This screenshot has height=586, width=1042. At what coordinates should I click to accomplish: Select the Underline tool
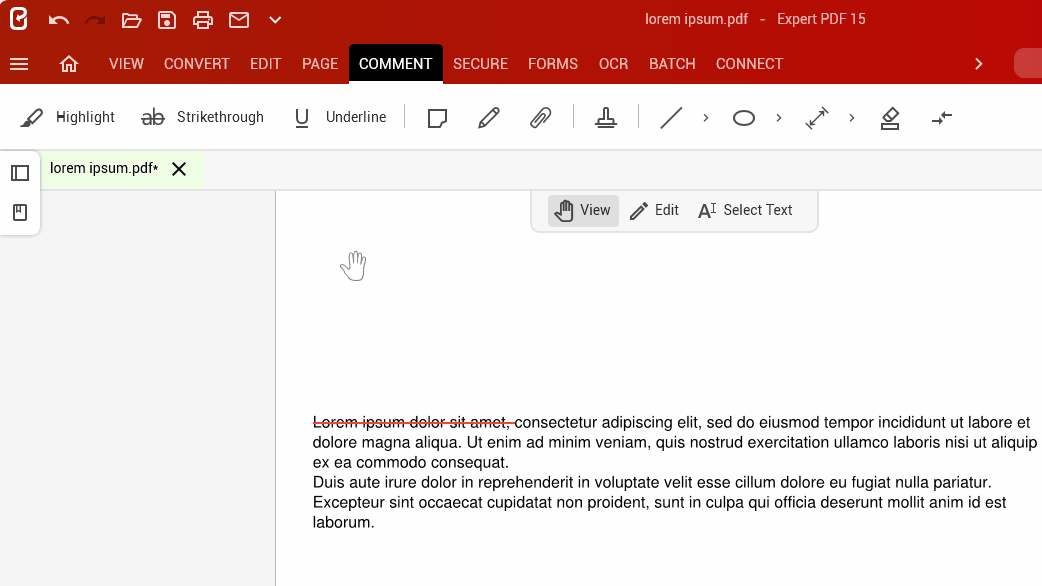[x=340, y=118]
